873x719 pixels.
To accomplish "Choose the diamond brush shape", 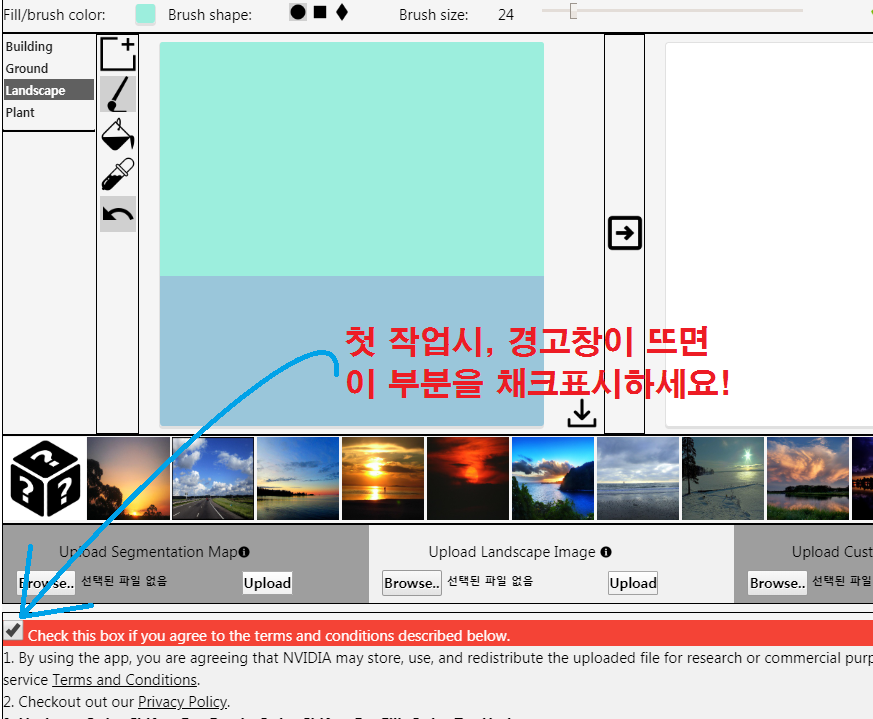I will (x=342, y=12).
